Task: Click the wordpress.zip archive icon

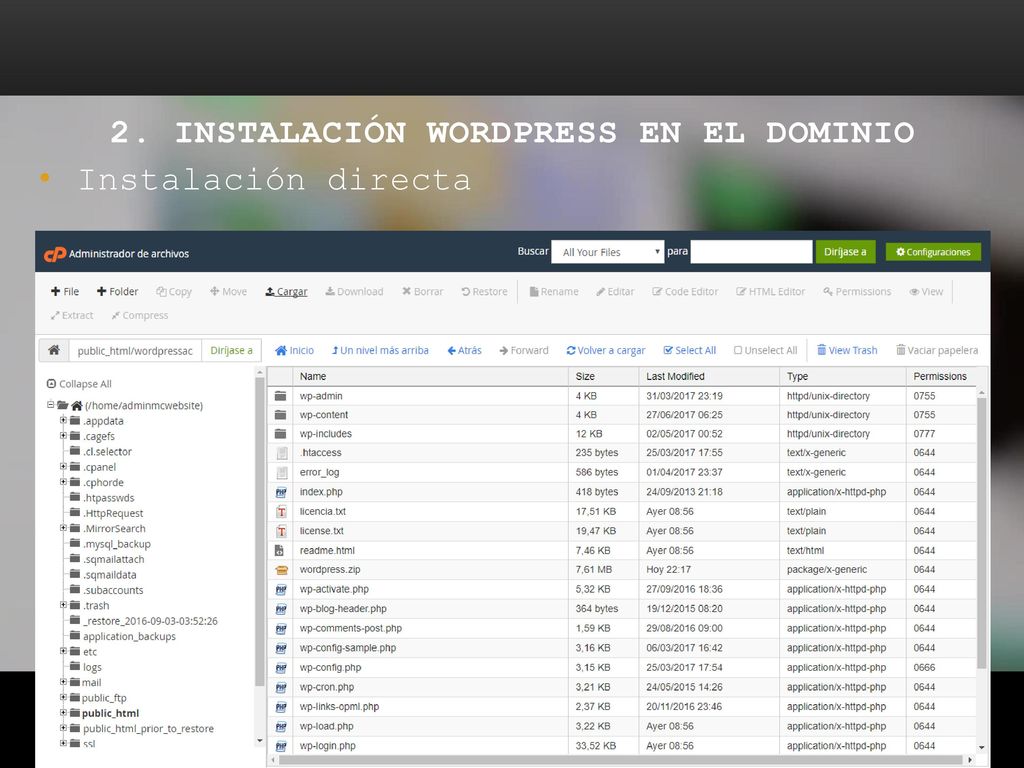Action: 281,570
